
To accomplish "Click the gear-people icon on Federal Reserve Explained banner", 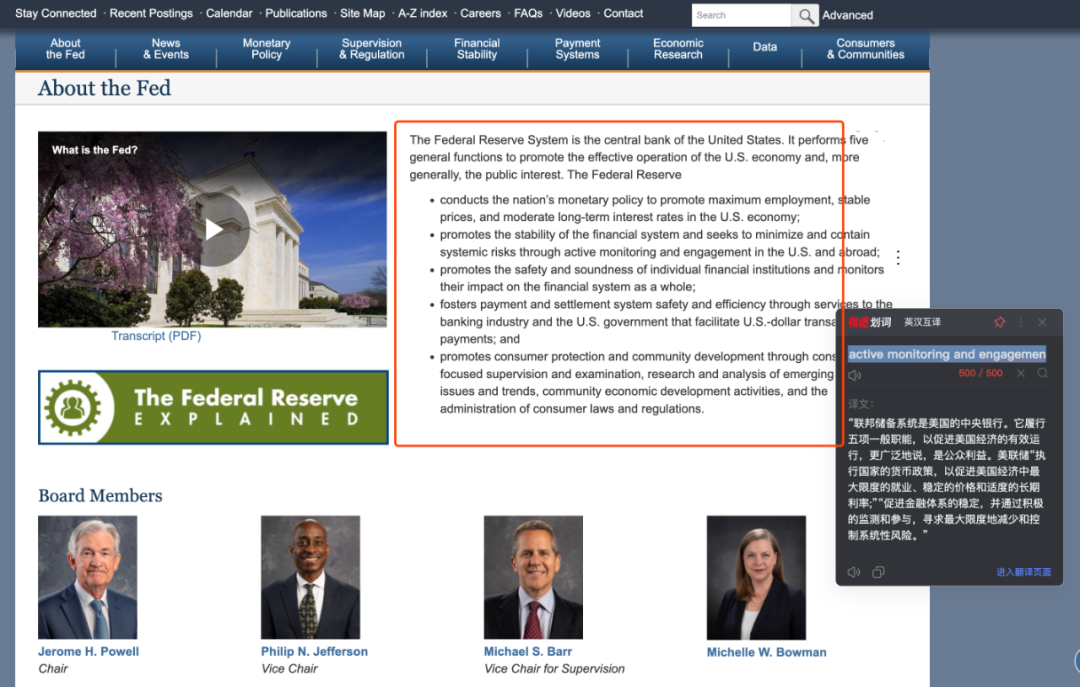I will (x=72, y=407).
